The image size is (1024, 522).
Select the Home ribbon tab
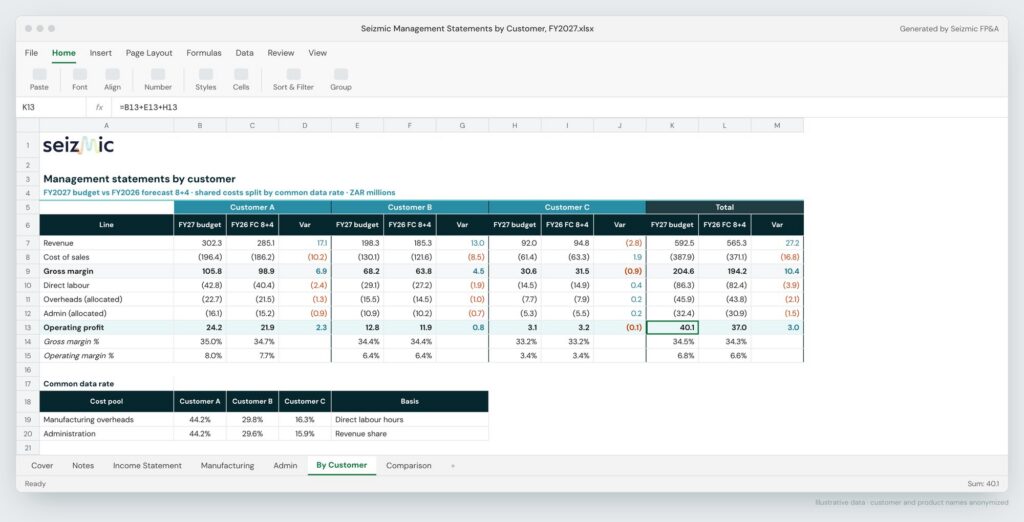(x=64, y=53)
